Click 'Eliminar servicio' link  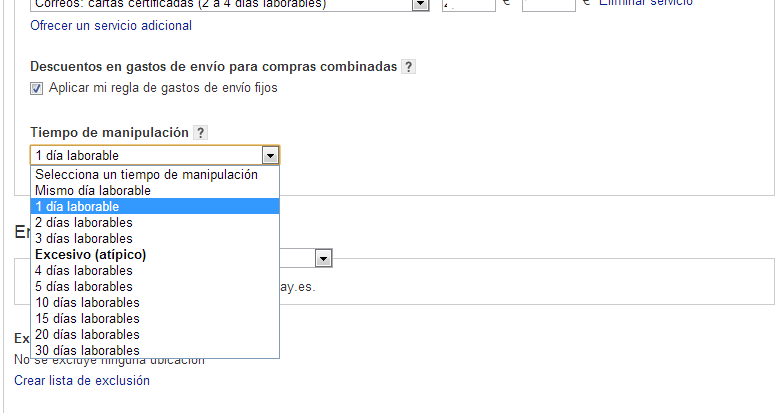(x=645, y=3)
